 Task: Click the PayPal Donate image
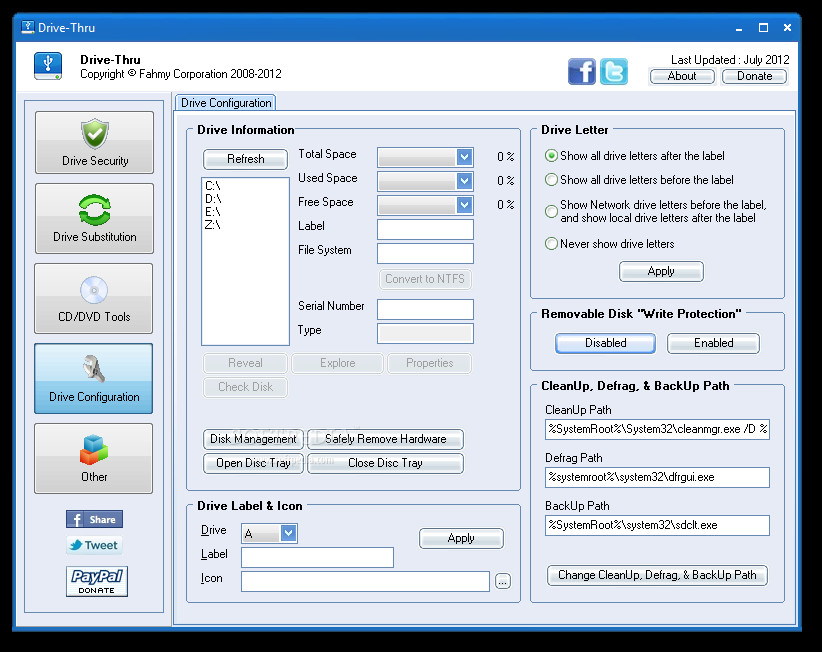point(97,581)
